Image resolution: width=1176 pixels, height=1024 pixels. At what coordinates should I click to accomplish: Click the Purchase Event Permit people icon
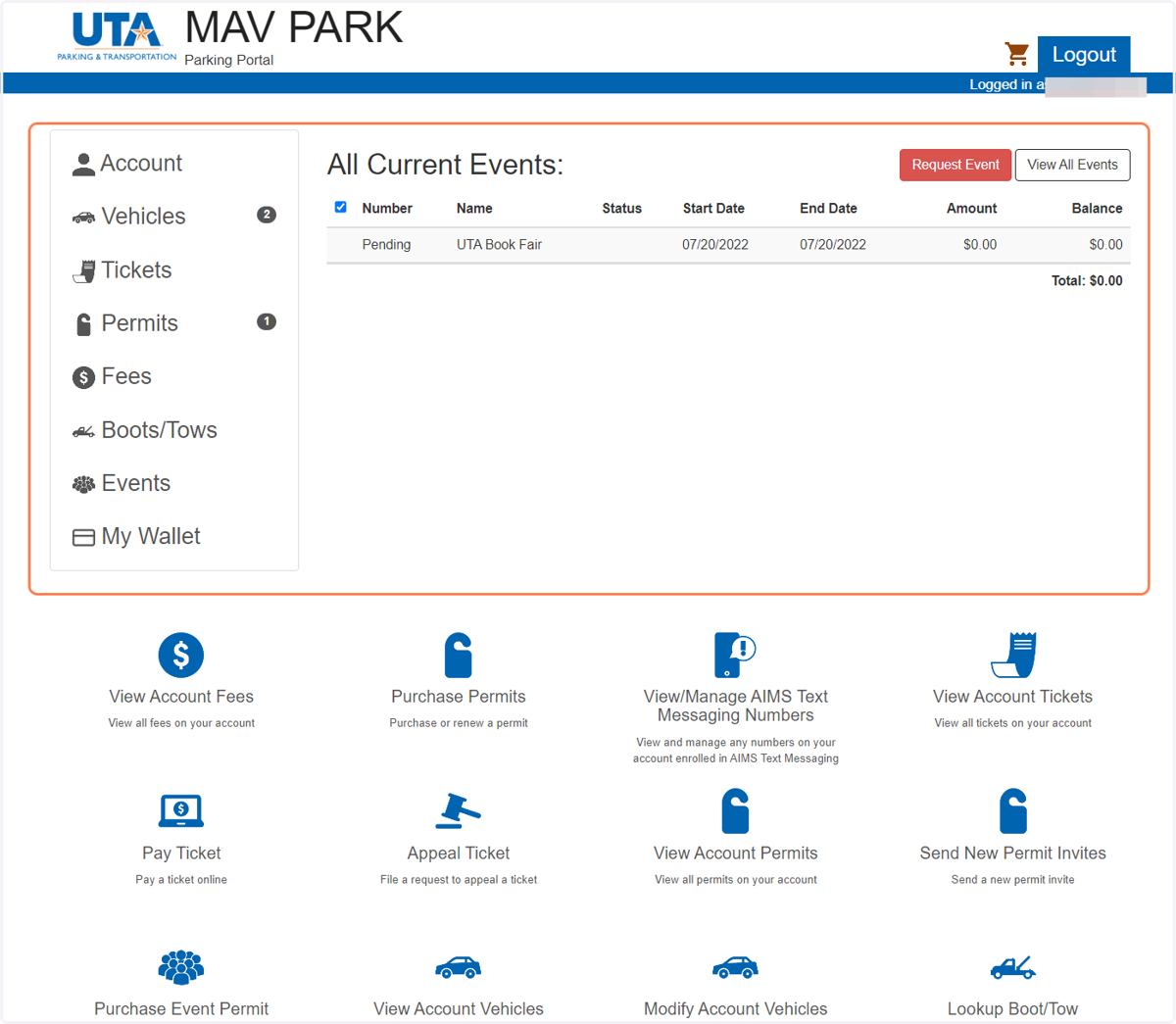[181, 967]
